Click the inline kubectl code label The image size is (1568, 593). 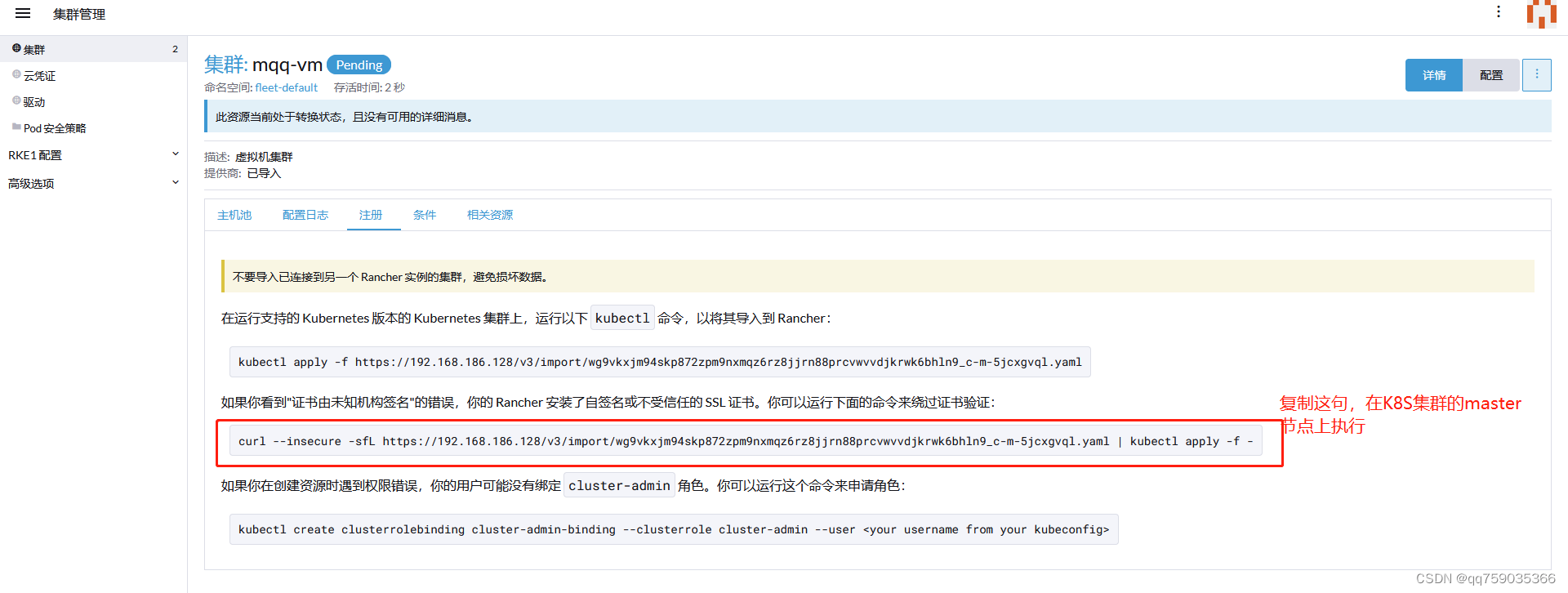[622, 318]
